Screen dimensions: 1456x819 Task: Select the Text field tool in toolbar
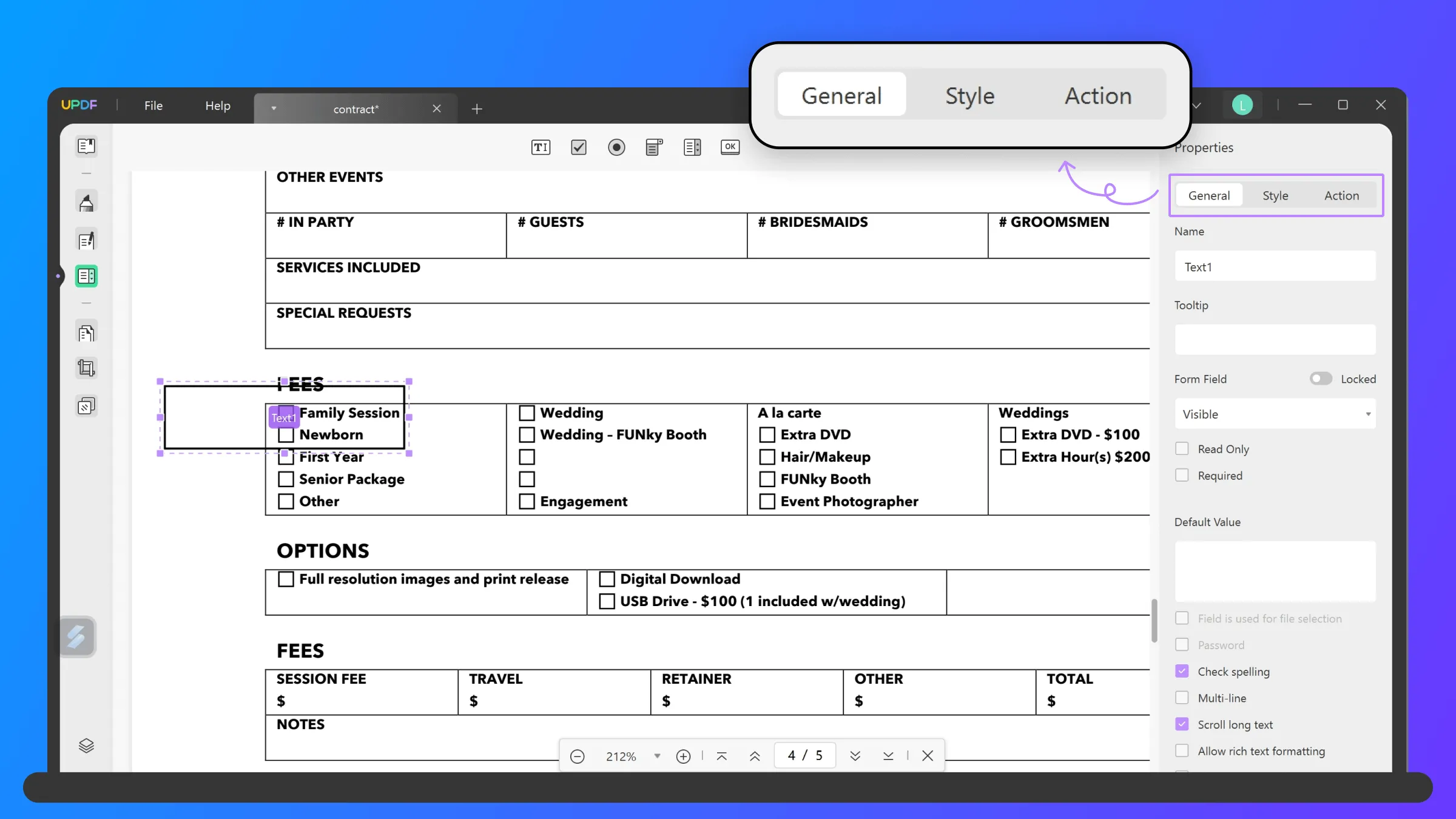pyautogui.click(x=540, y=147)
